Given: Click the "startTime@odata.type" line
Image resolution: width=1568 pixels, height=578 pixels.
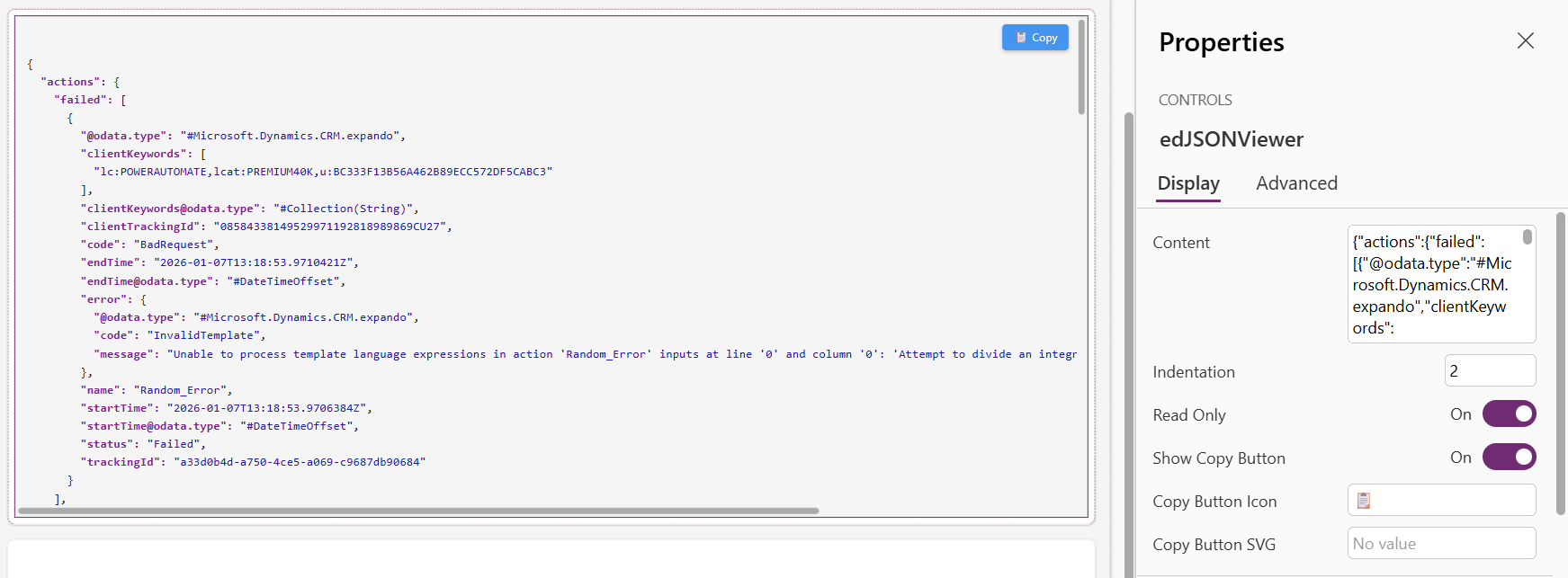Looking at the screenshot, I should [x=220, y=426].
